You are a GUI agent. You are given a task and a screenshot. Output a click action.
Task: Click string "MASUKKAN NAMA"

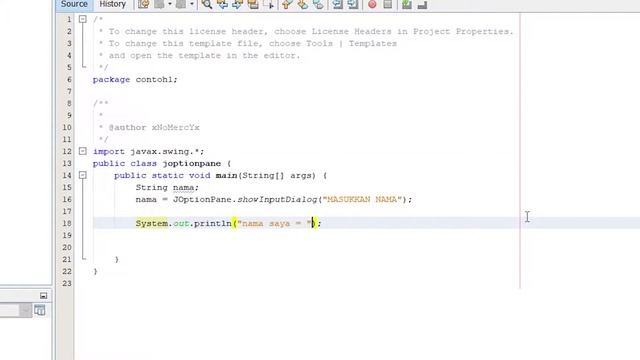click(x=362, y=199)
